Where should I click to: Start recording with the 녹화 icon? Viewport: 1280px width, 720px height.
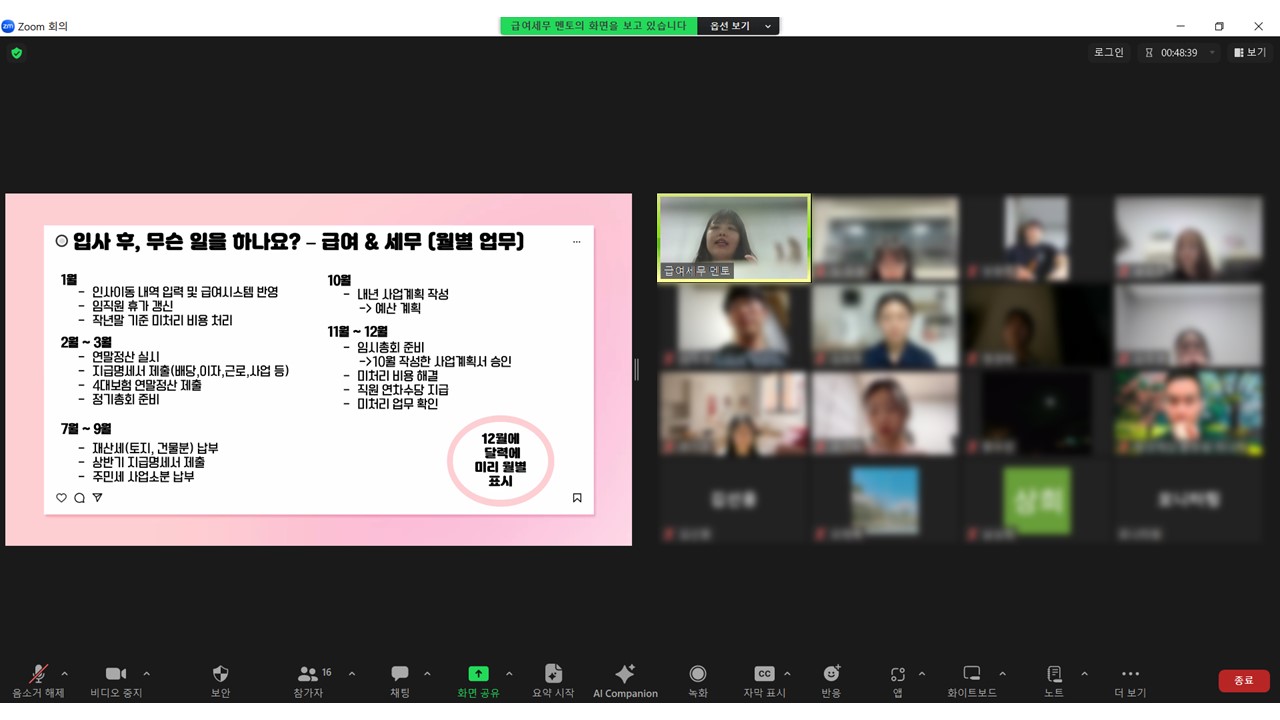pos(698,674)
